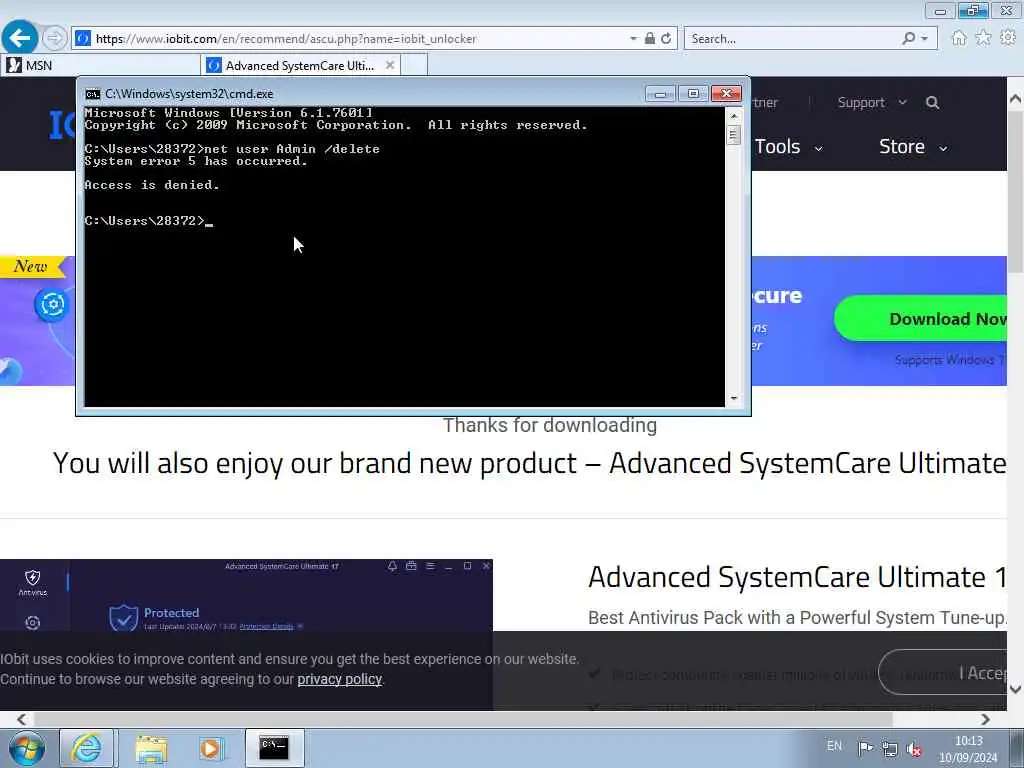Image resolution: width=1024 pixels, height=768 pixels.
Task: Click the cmd window scrollbar down arrow
Action: point(734,398)
